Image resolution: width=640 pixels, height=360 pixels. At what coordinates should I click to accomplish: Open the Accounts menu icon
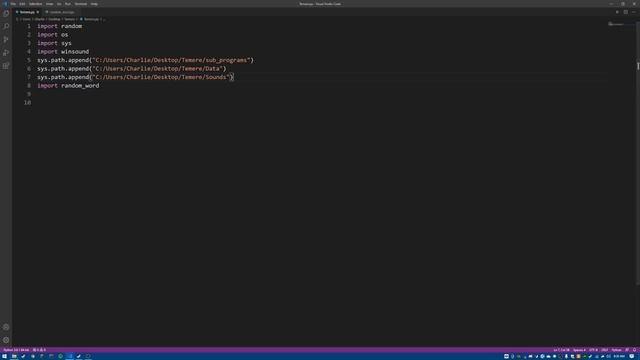pos(6,327)
